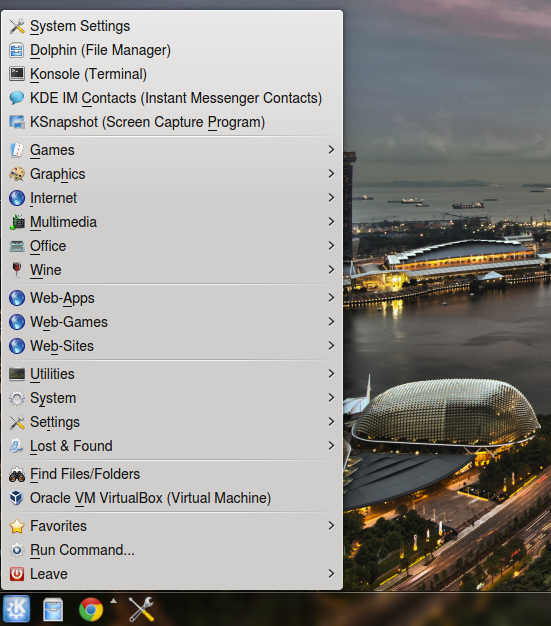
Task: Click the red Leave power icon
Action: click(17, 574)
